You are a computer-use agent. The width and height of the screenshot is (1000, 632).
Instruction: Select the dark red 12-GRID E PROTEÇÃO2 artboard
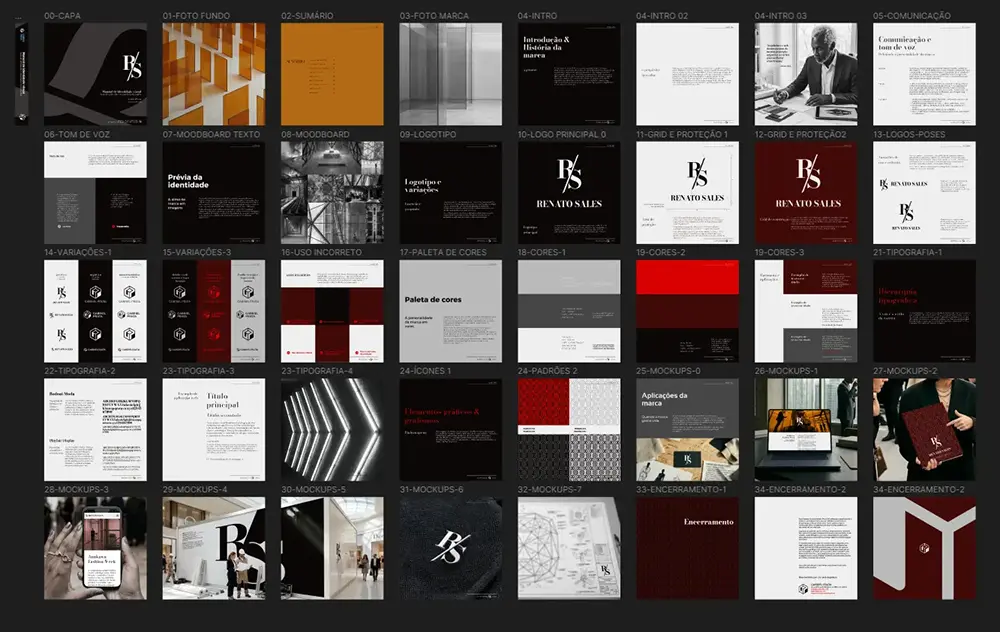coord(806,192)
